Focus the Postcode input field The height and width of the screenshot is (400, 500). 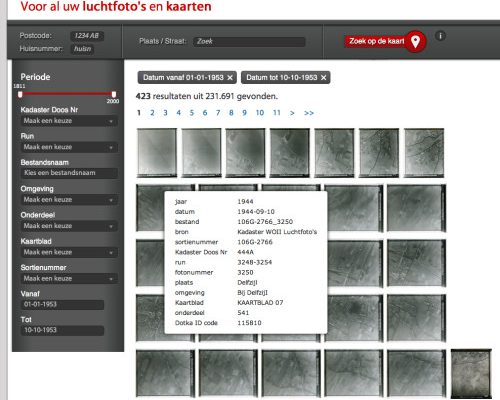coord(87,36)
